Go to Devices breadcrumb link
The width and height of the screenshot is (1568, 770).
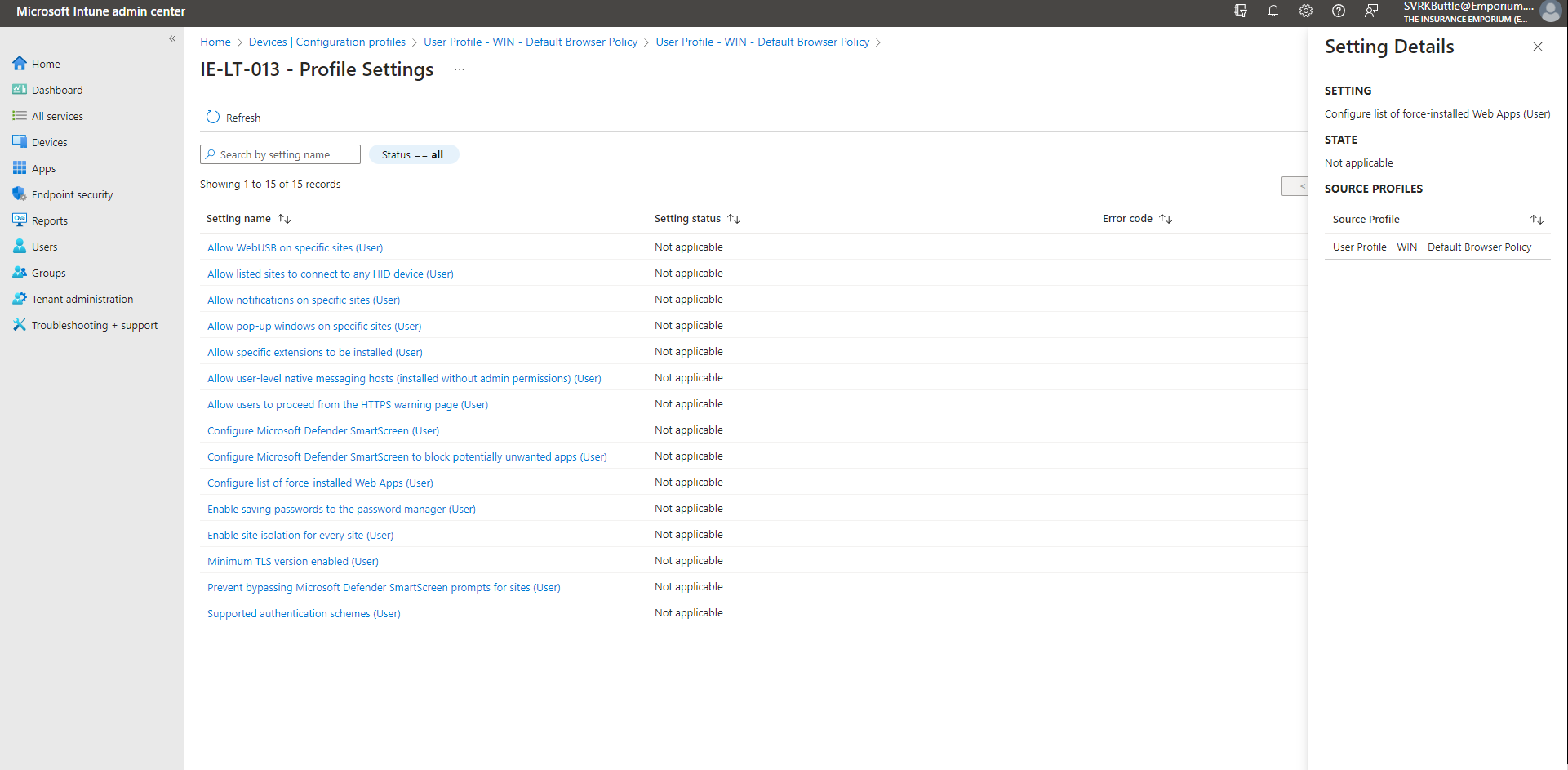point(268,42)
